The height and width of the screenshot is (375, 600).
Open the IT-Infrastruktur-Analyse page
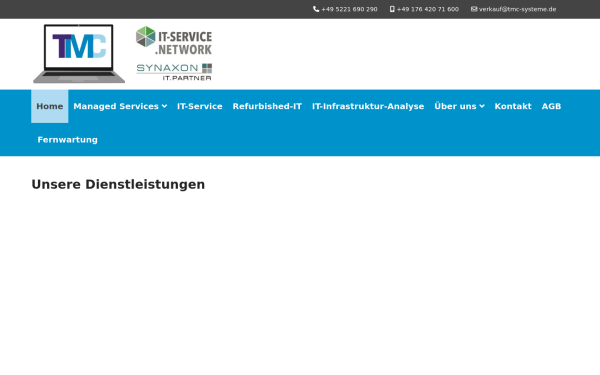pyautogui.click(x=368, y=106)
